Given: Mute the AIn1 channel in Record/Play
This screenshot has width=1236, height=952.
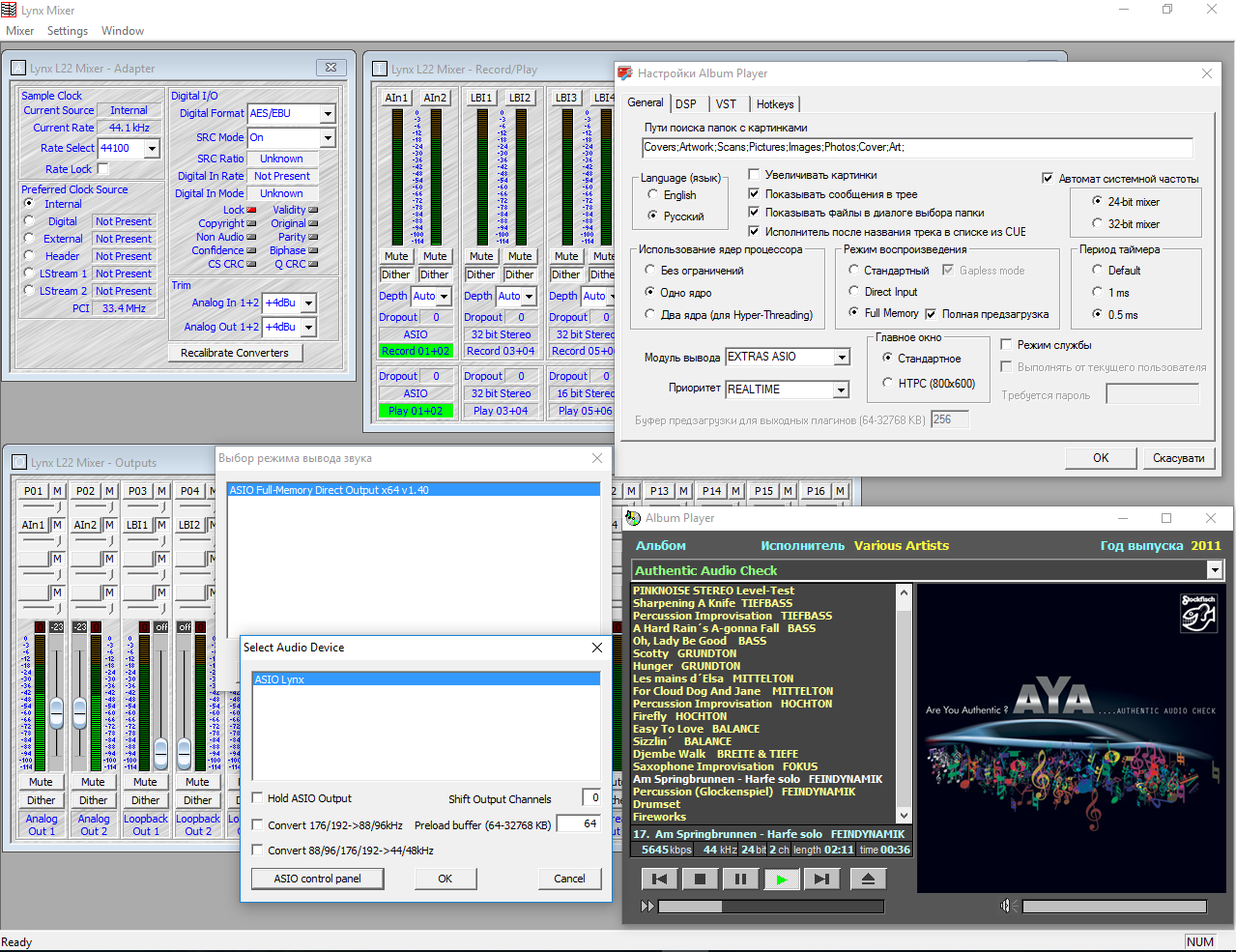Looking at the screenshot, I should [x=396, y=256].
